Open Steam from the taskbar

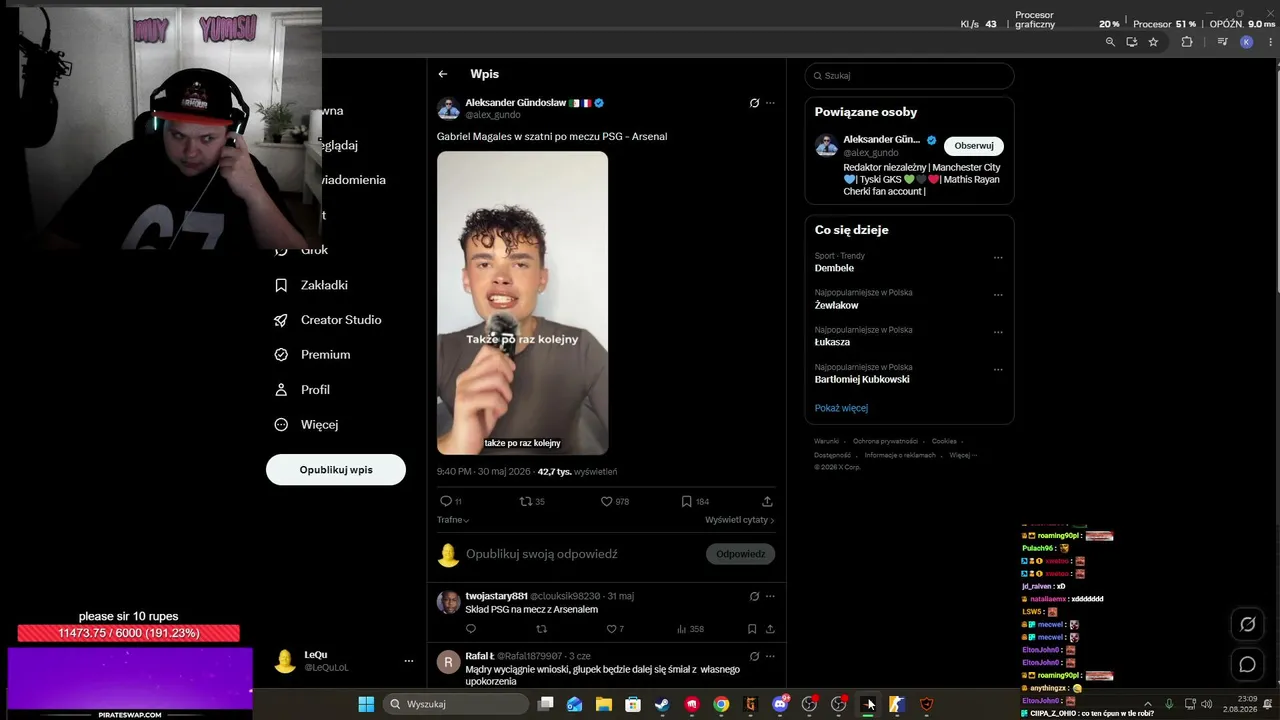coord(662,704)
